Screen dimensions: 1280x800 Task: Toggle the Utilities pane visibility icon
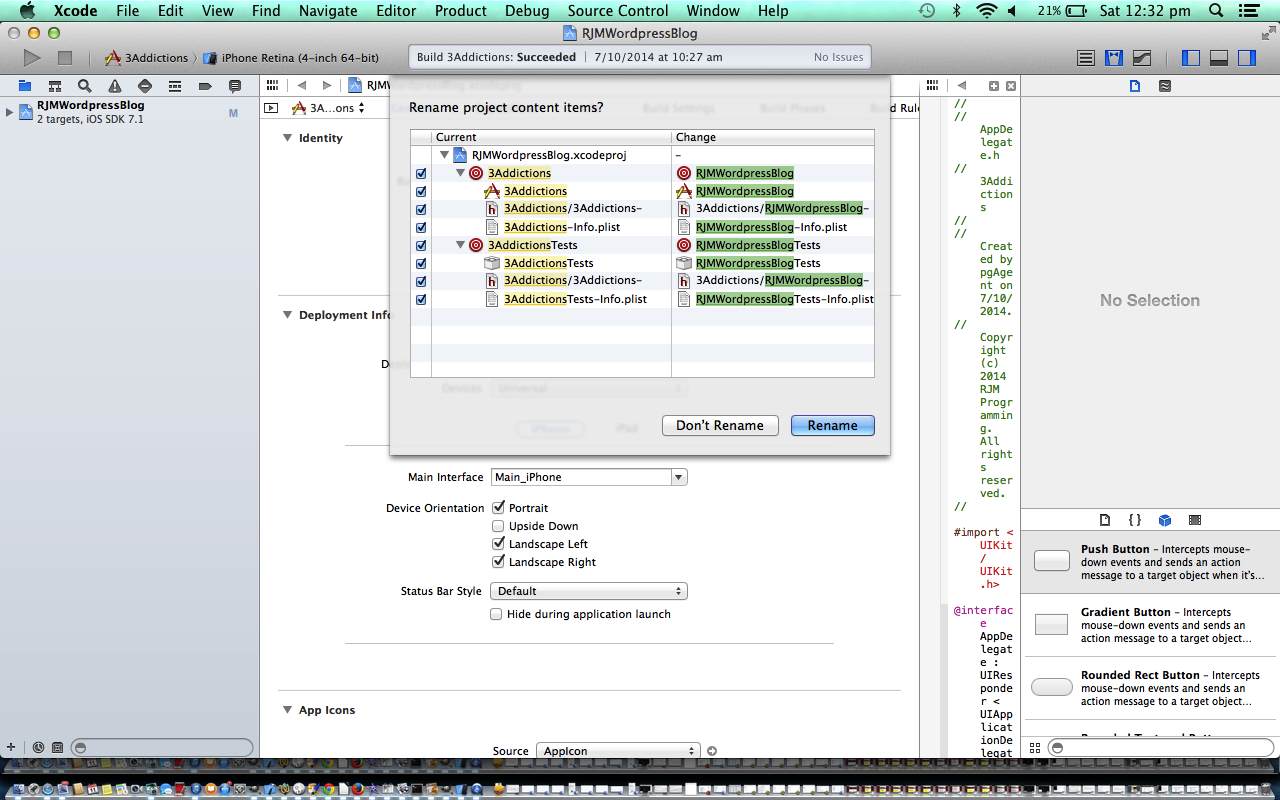click(x=1246, y=58)
